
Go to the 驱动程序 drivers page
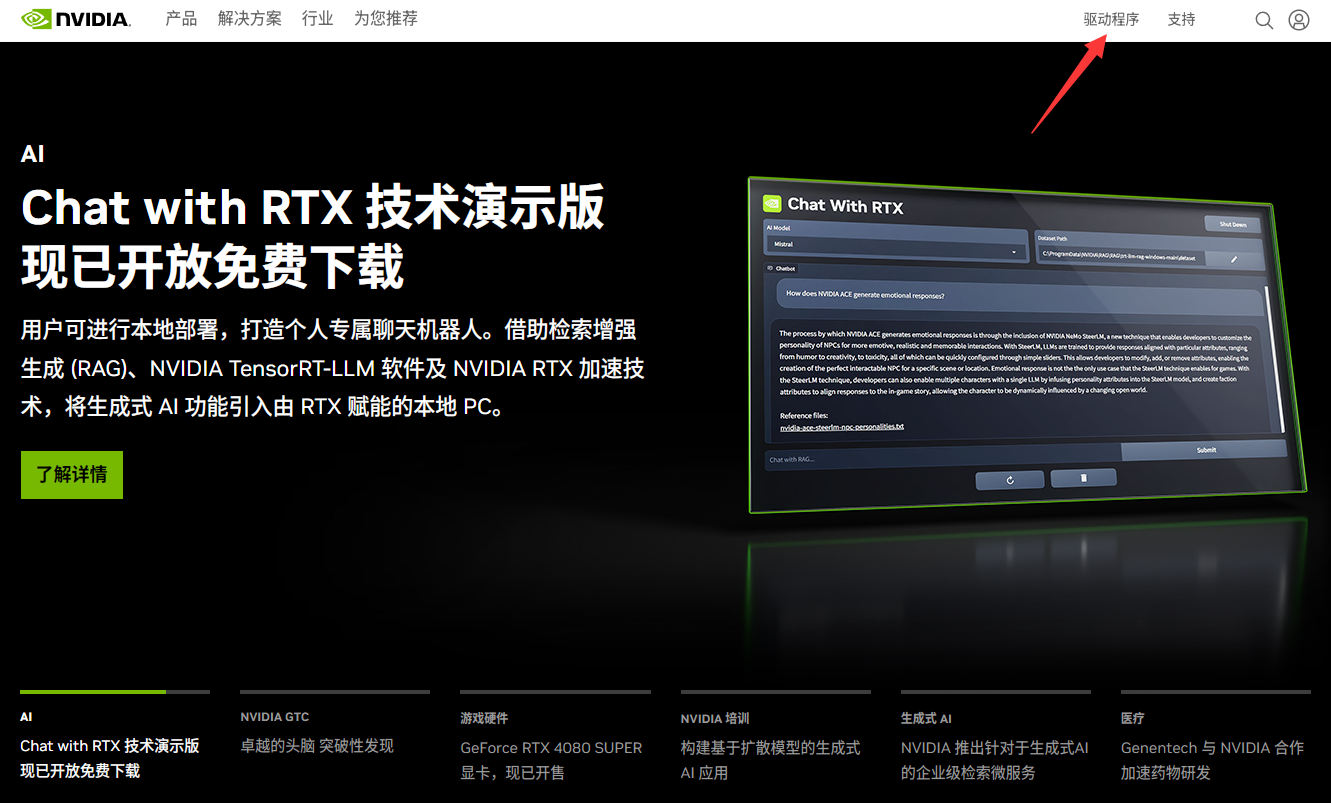click(x=1111, y=19)
